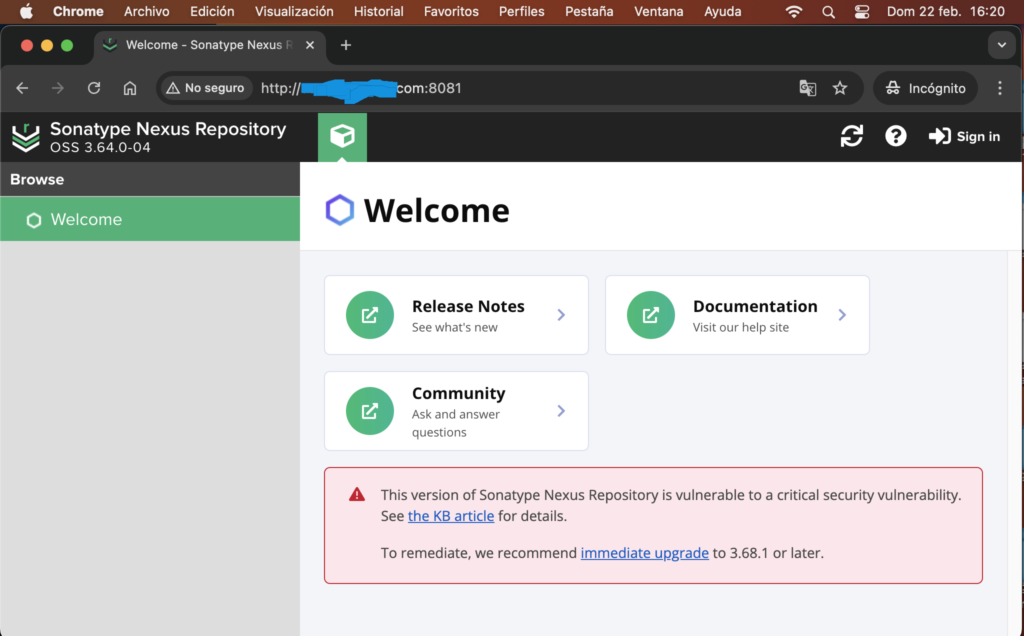Screen dimensions: 1024x636
Task: Expand the Documentation chevron arrow
Action: pos(842,315)
